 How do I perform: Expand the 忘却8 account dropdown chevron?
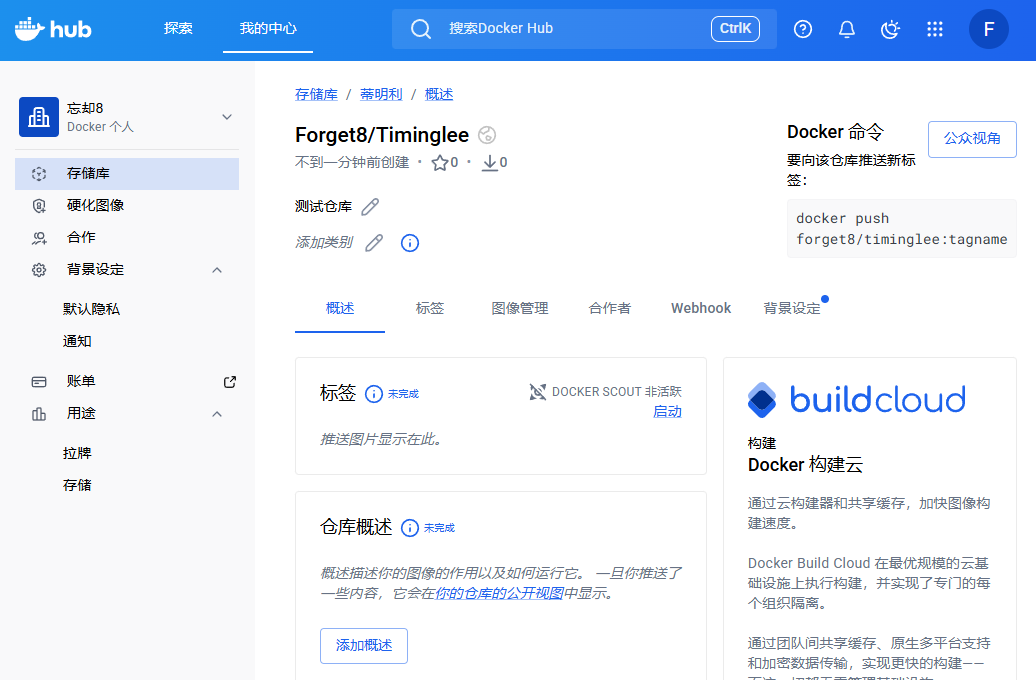pyautogui.click(x=227, y=117)
